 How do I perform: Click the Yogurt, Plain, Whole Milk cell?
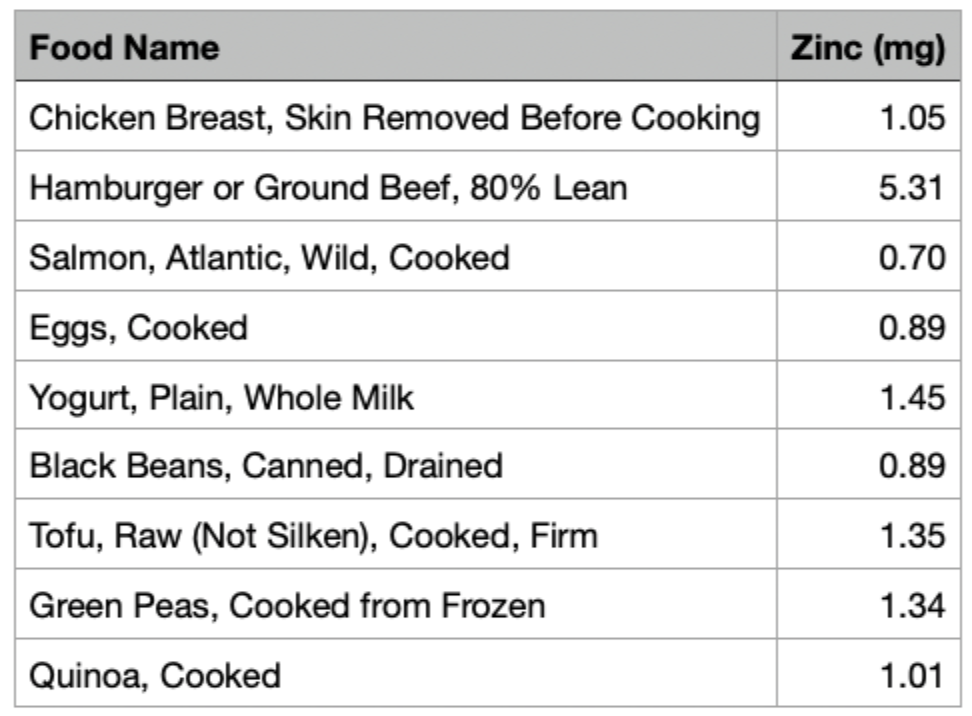pos(395,396)
